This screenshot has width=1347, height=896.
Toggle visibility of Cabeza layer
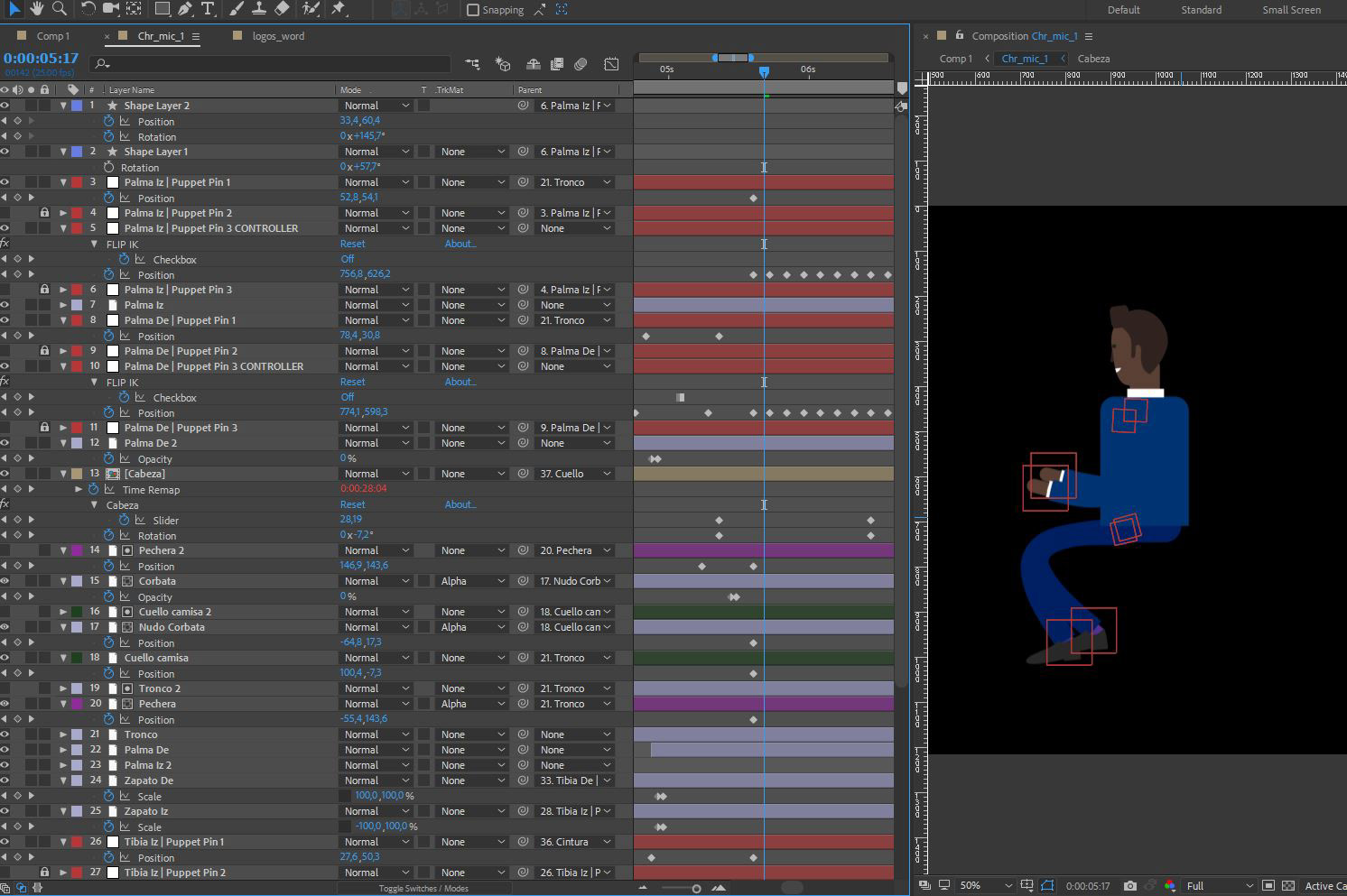pyautogui.click(x=5, y=474)
